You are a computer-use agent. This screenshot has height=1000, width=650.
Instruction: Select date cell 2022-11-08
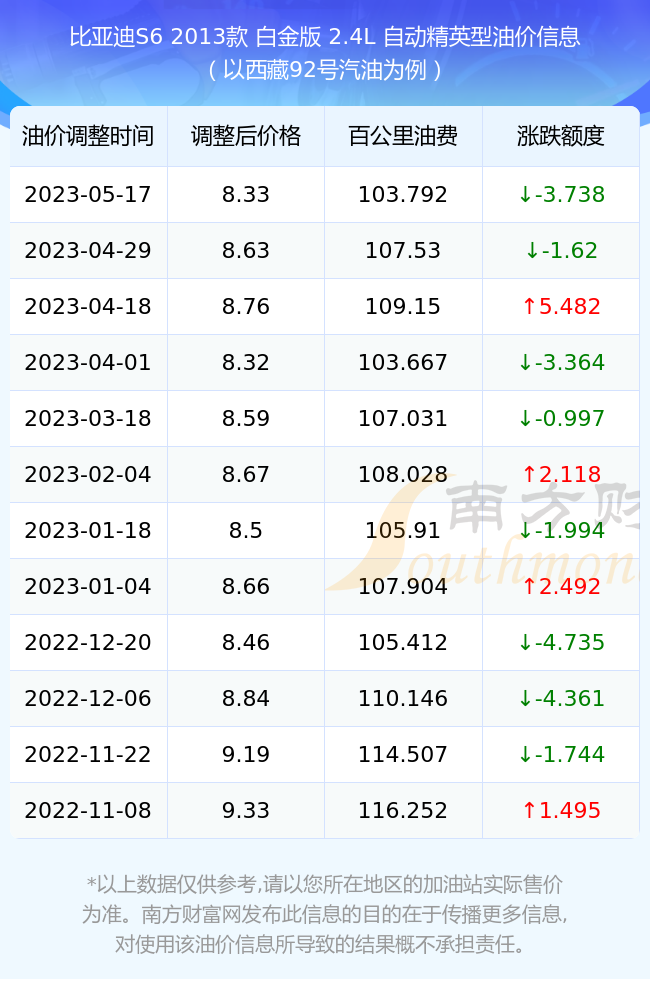(88, 811)
